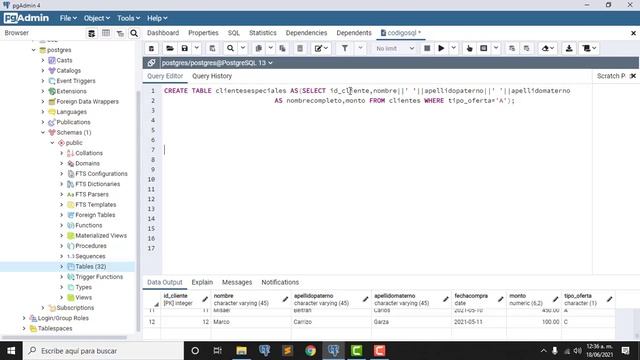The width and height of the screenshot is (640, 360).
Task: Open the Clear eraser dropdown
Action: [x=548, y=49]
